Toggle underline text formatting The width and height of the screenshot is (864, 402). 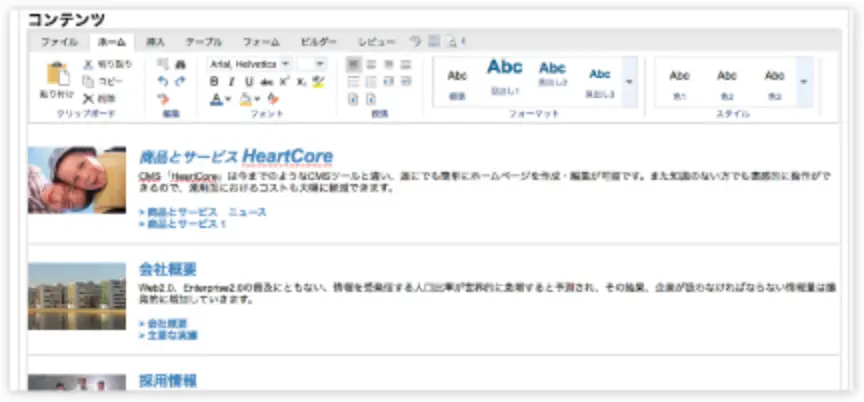pos(248,81)
